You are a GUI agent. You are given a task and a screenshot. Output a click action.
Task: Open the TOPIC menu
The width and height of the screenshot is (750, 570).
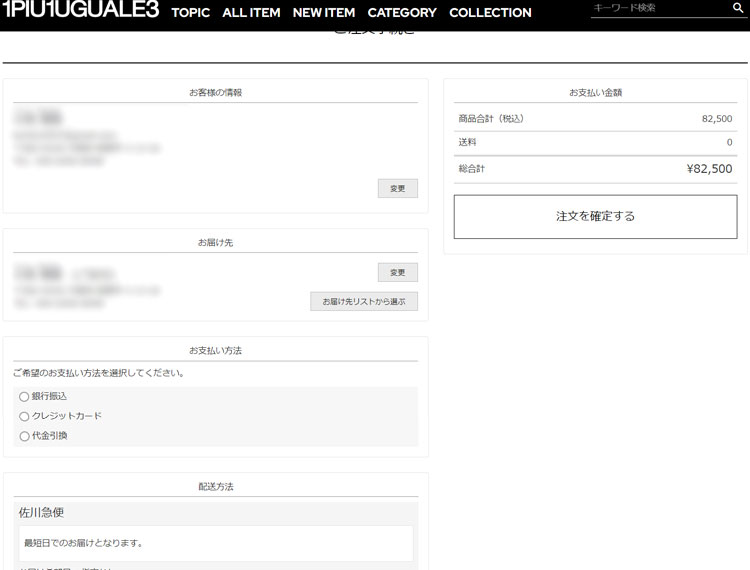tap(190, 13)
